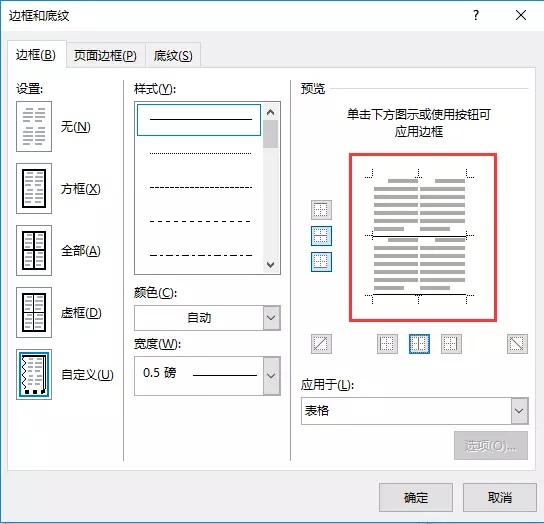Click the diagonal down border icon

pos(517,344)
